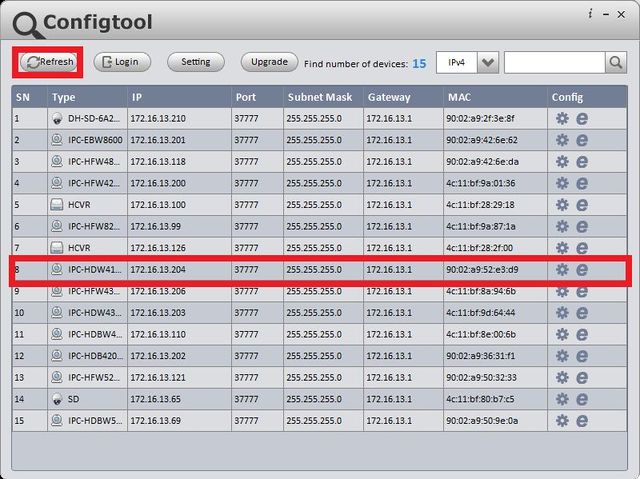Select IP address 172.16.13.118
The width and height of the screenshot is (640, 479).
(158, 162)
